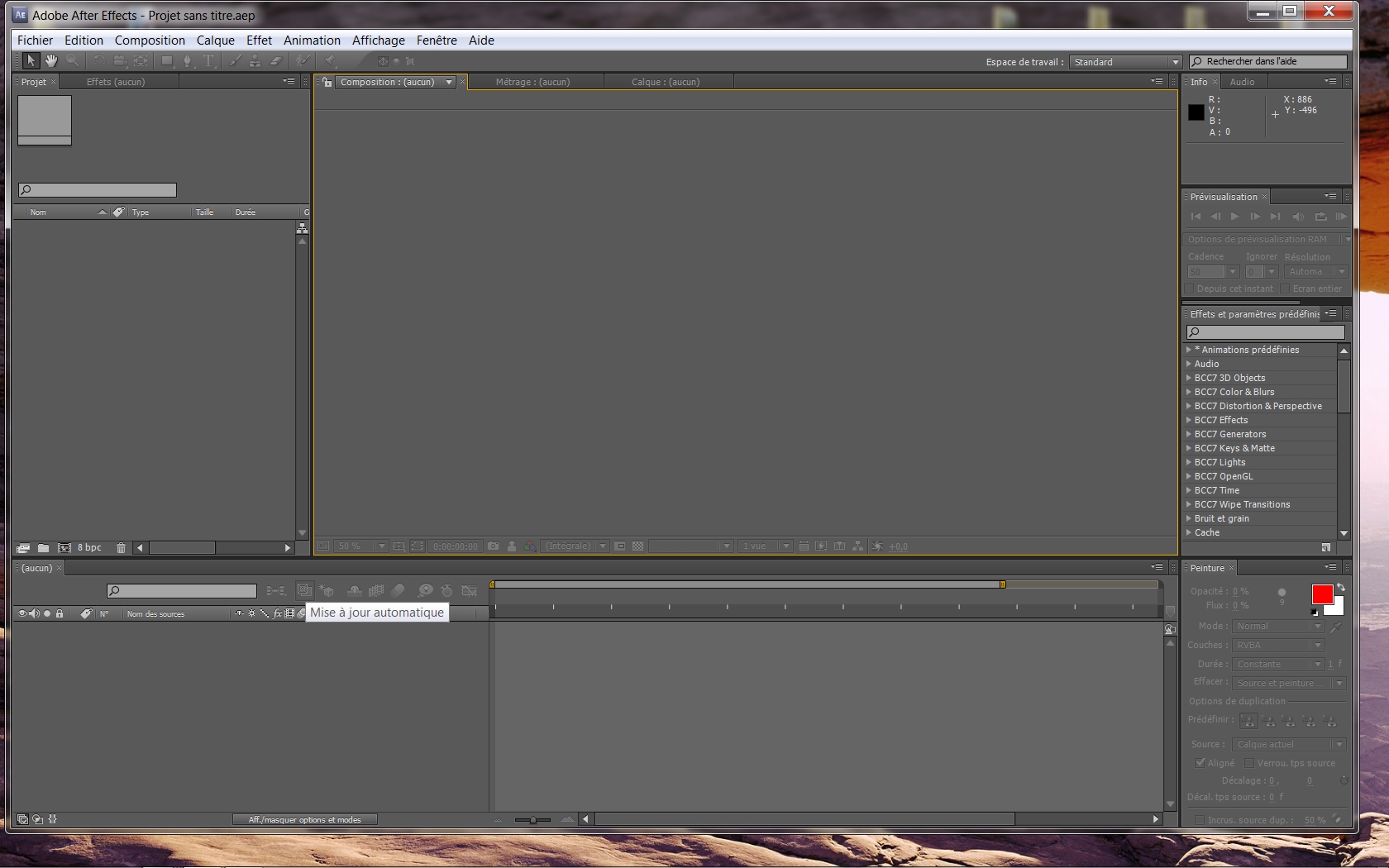Click the 0:00:00:00 current time button
This screenshot has height=868, width=1389.
[x=456, y=546]
